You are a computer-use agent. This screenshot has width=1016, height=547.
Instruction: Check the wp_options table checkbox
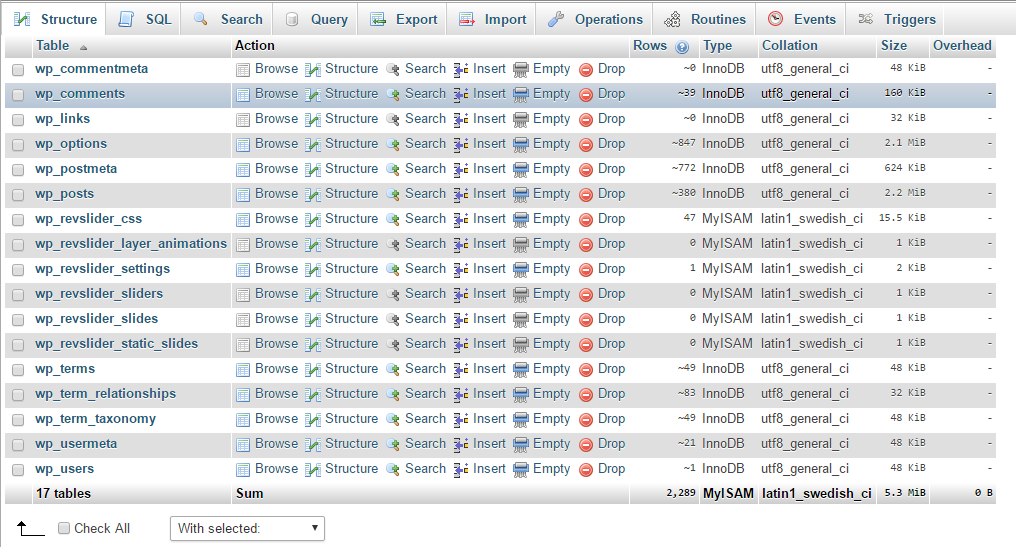(18, 145)
